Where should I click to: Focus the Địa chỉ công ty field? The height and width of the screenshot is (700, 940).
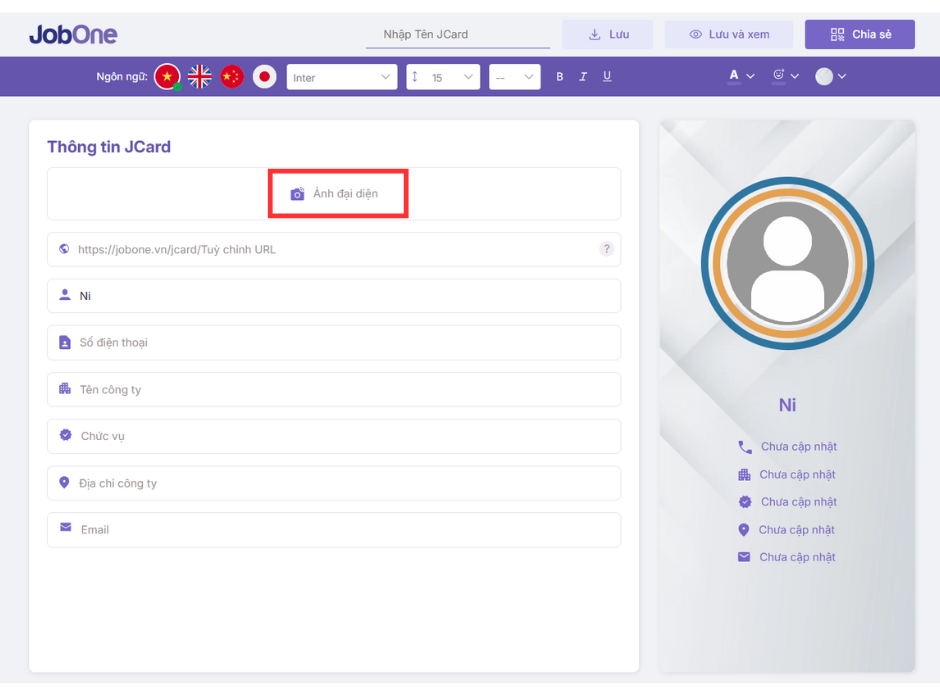(334, 483)
